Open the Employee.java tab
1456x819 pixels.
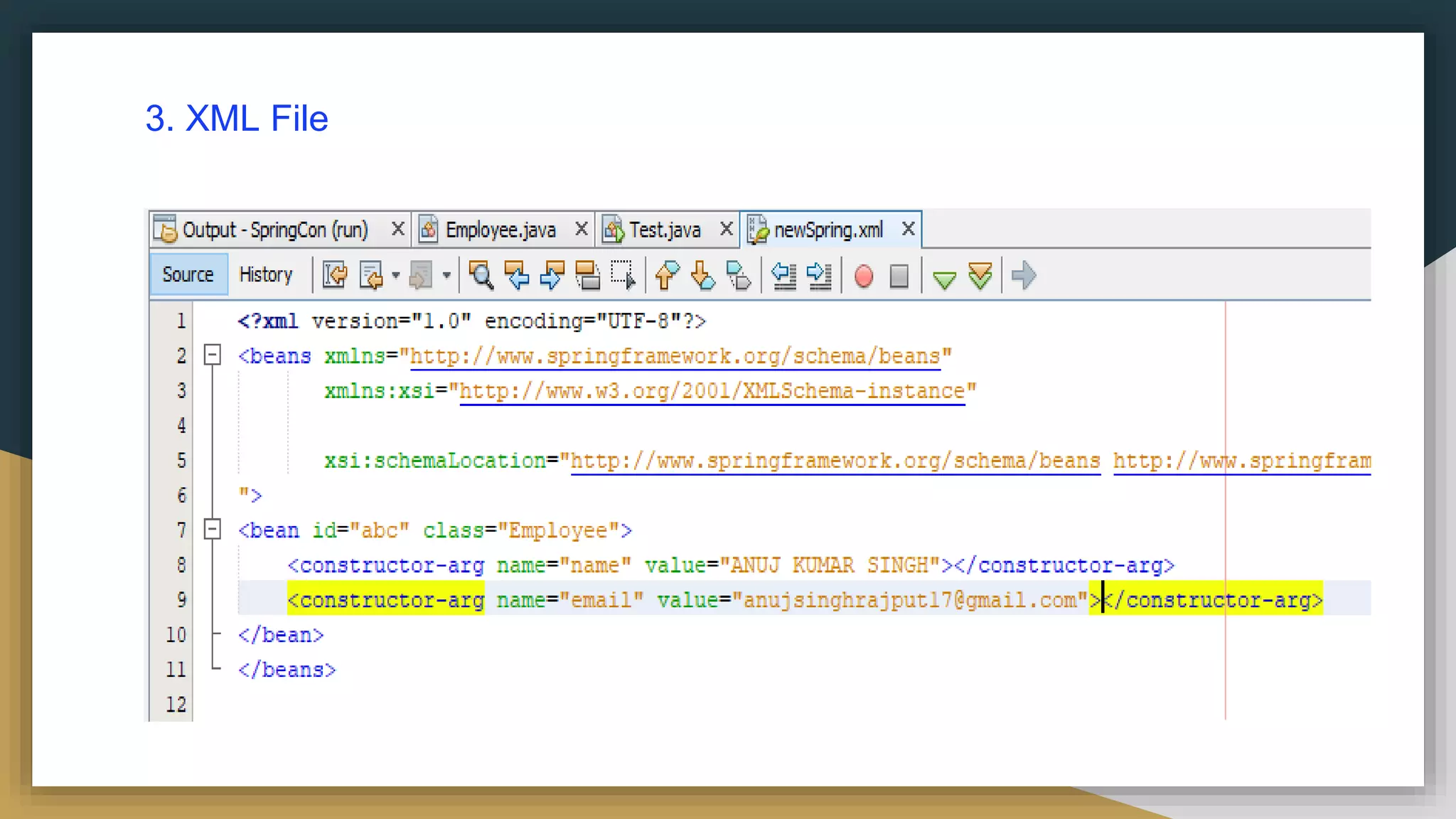500,230
